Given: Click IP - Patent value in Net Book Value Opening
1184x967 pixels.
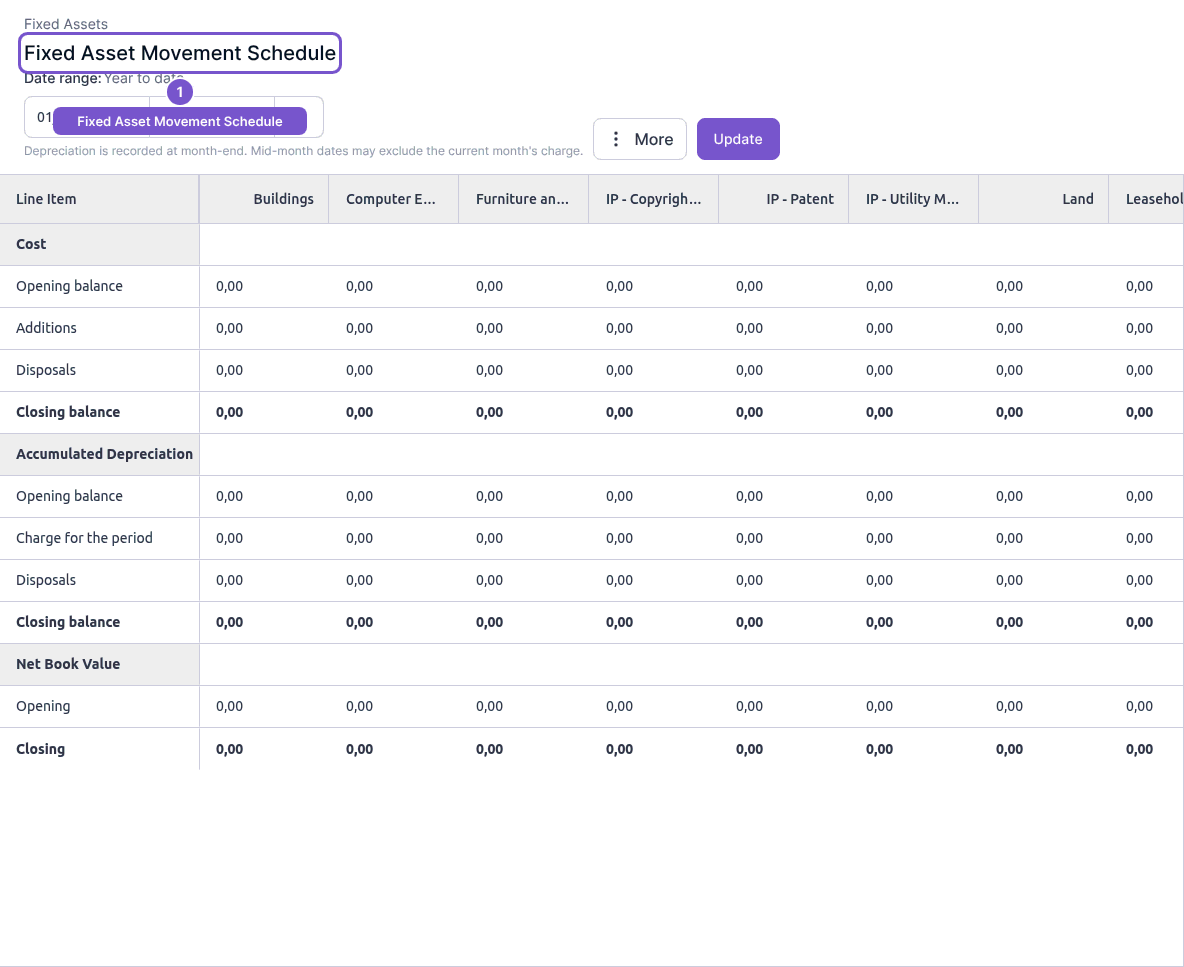Looking at the screenshot, I should click(750, 707).
